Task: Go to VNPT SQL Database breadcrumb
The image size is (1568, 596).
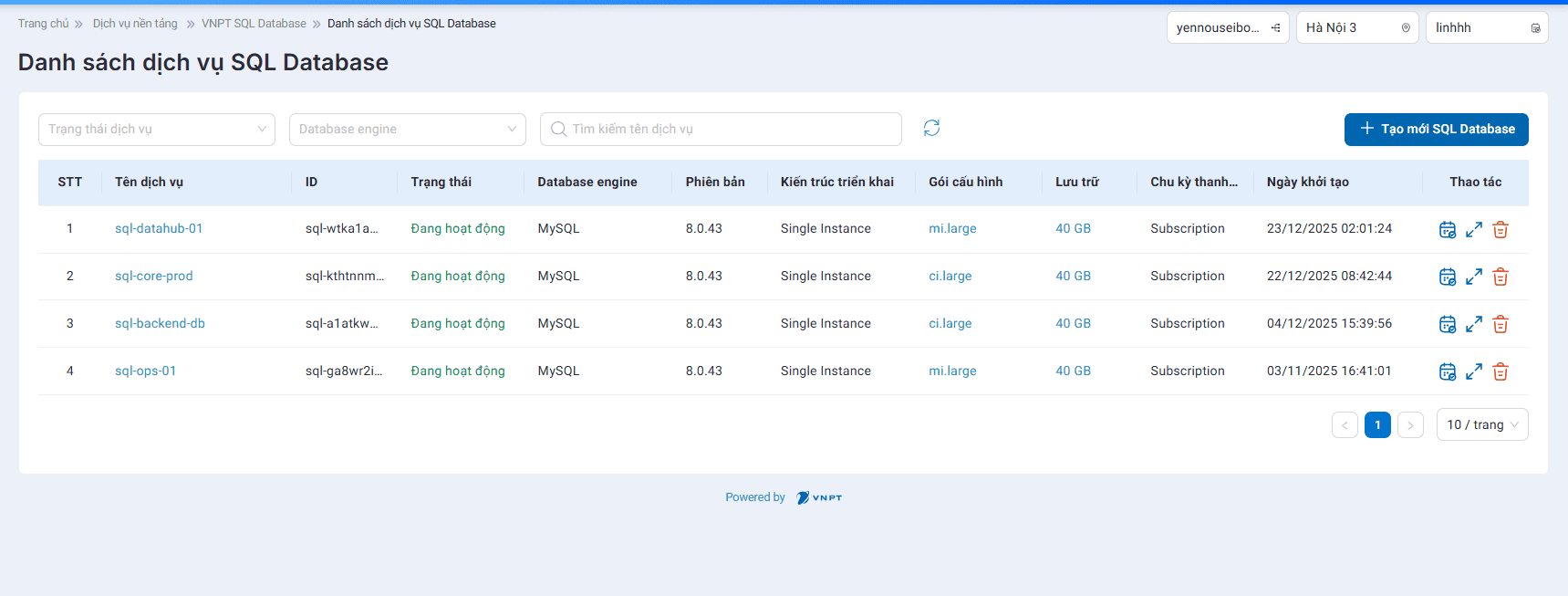Action: tap(254, 24)
